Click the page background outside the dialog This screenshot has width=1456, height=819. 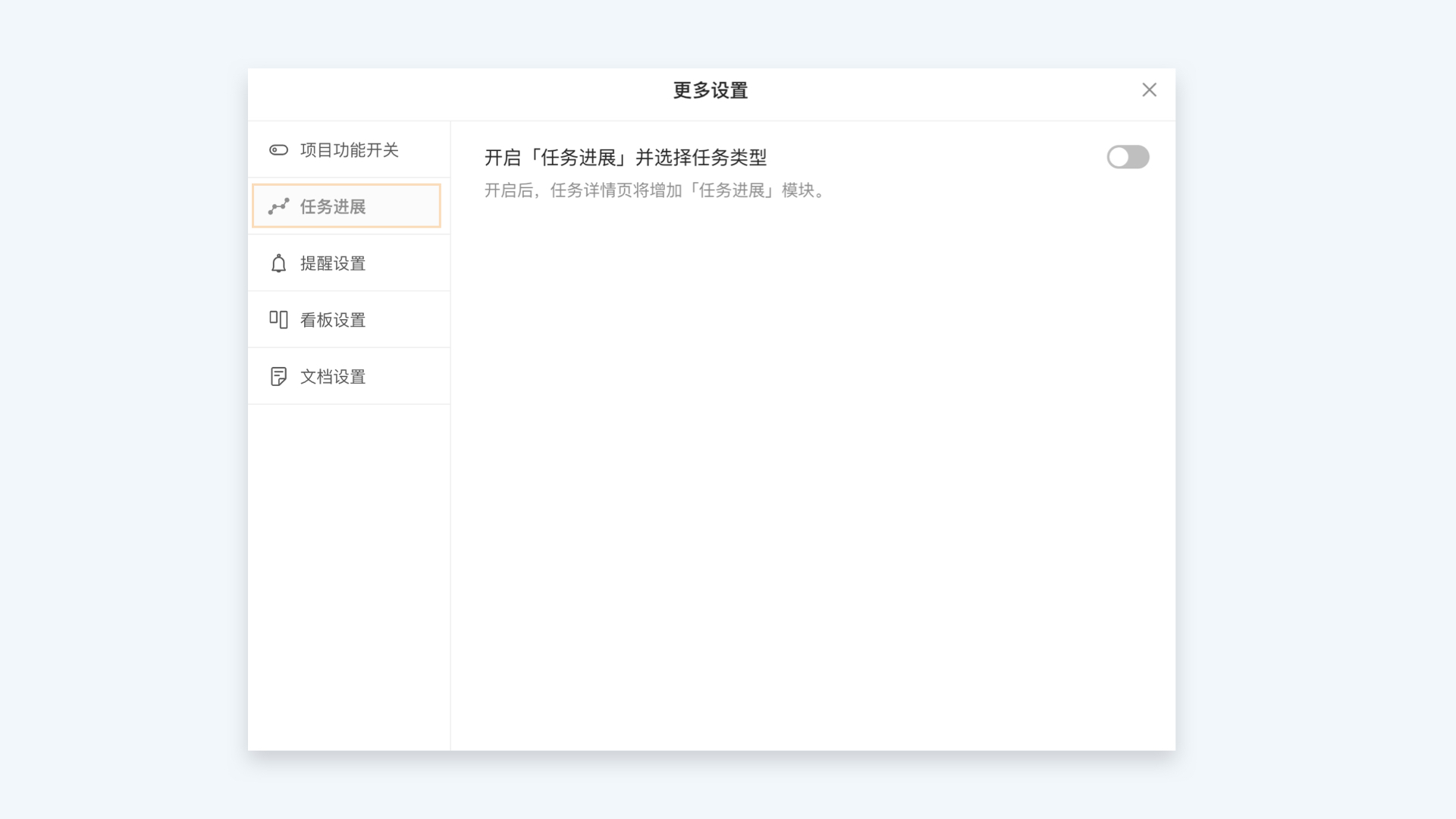(x=121, y=409)
